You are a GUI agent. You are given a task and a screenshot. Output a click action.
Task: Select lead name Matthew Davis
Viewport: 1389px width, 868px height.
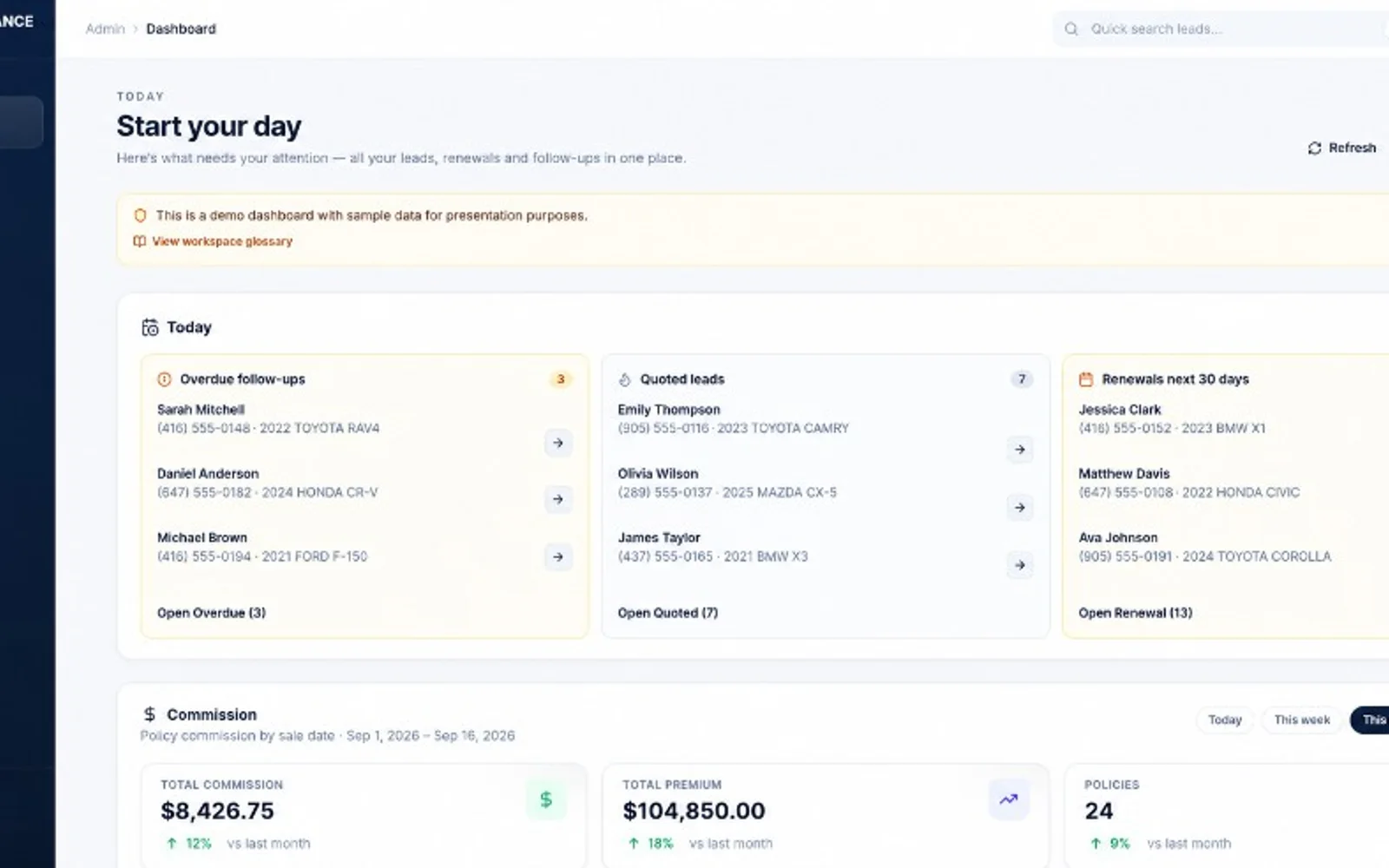click(x=1124, y=474)
